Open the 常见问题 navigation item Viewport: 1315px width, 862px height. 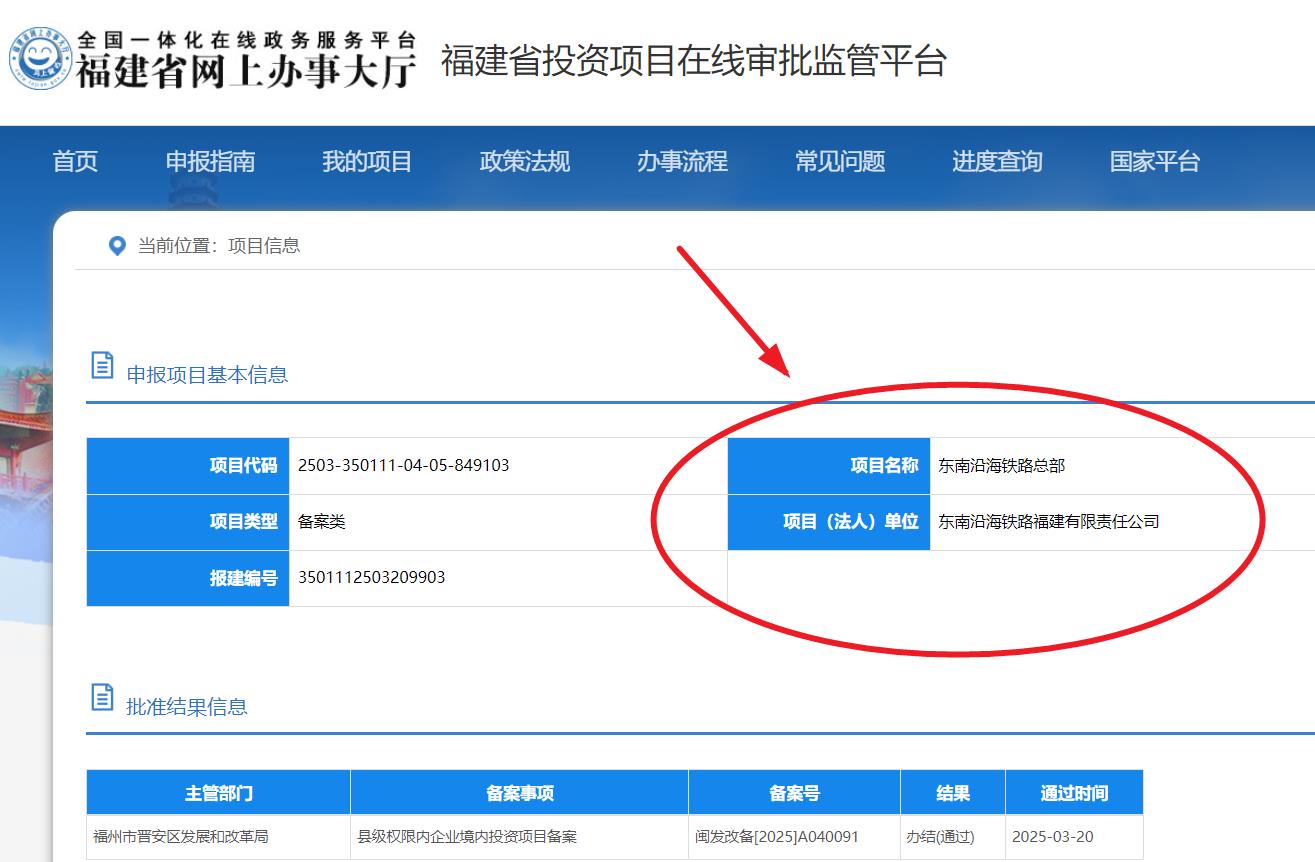point(839,161)
